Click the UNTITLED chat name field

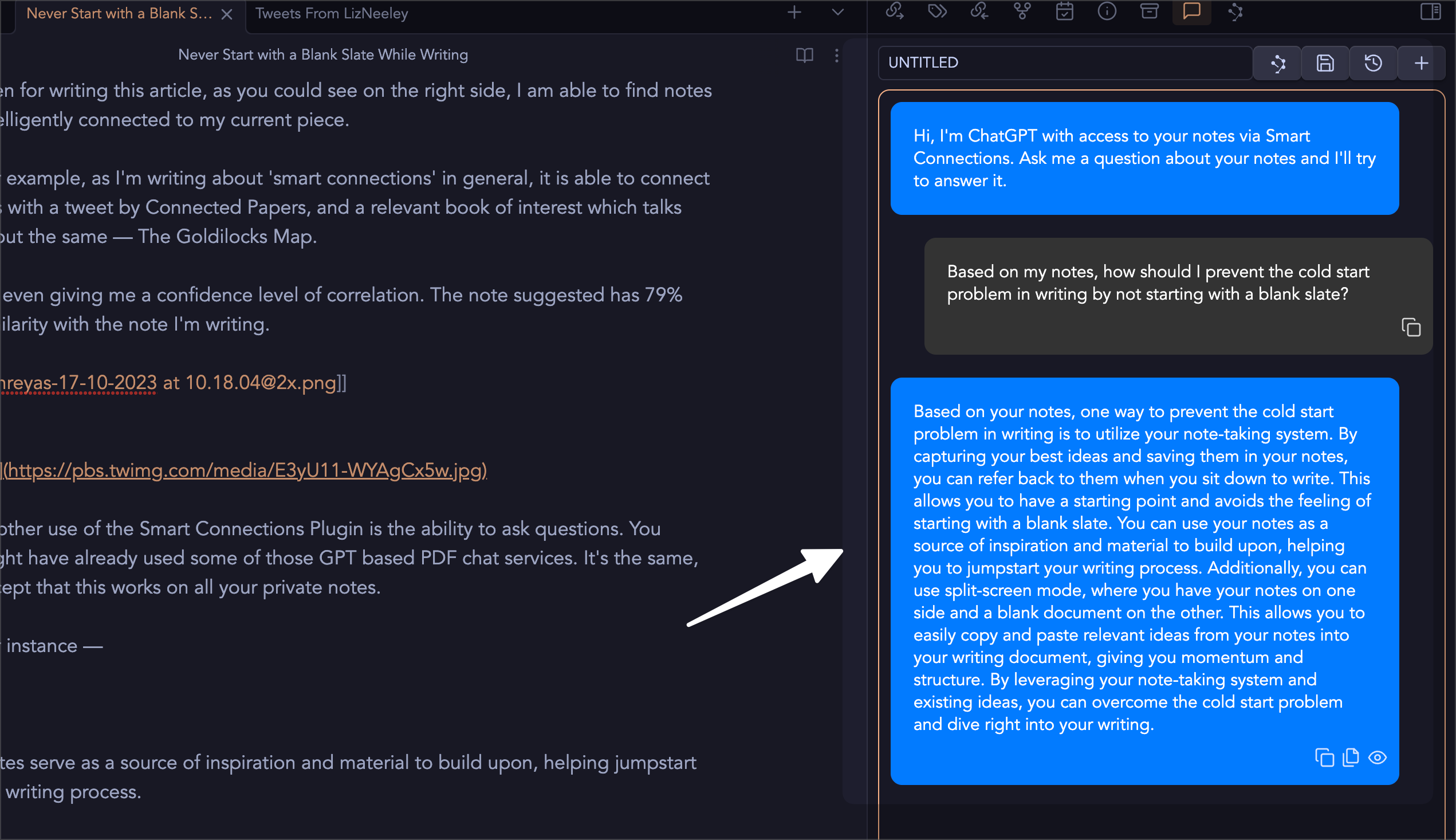tap(1064, 63)
